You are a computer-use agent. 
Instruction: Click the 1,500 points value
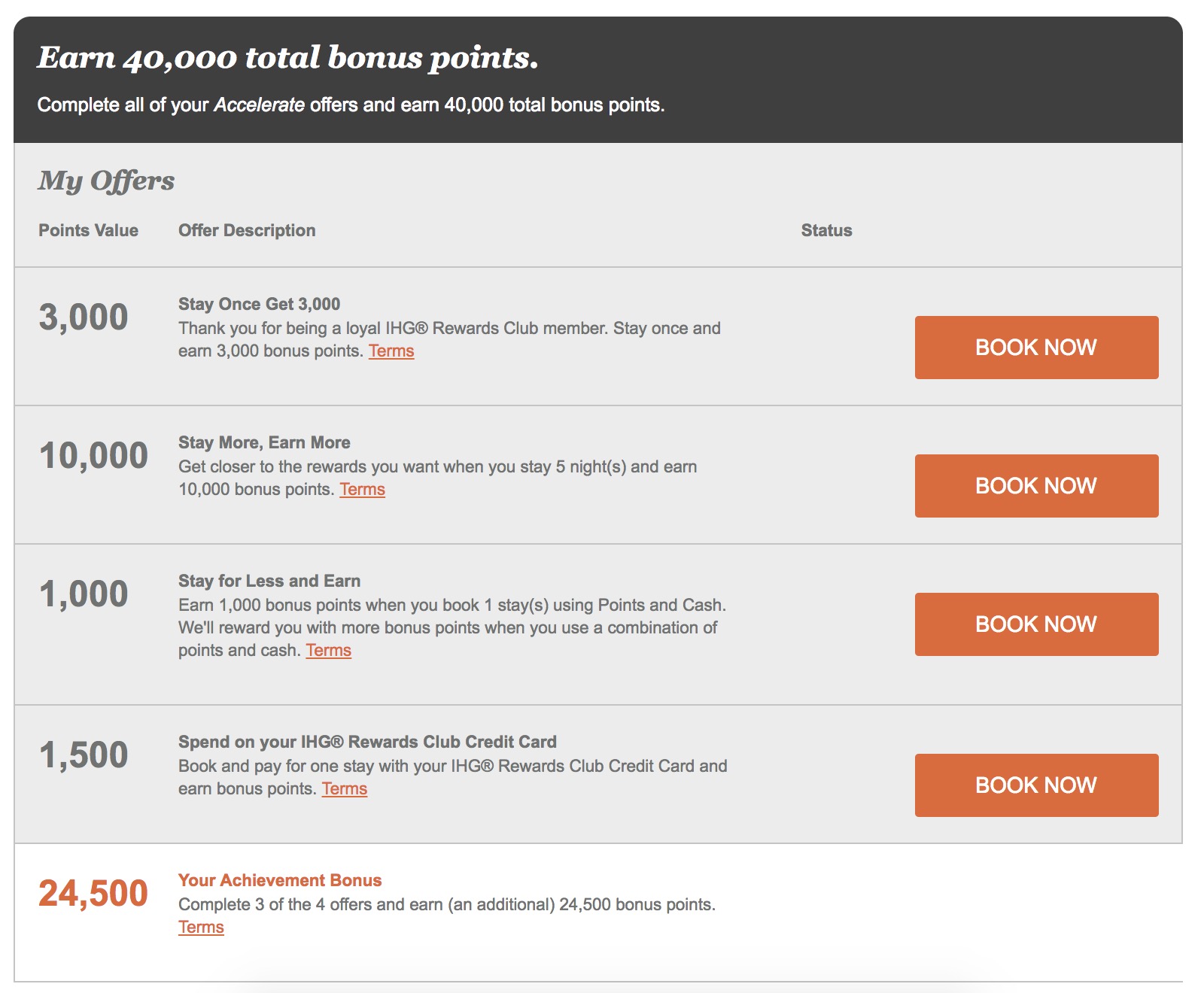(84, 755)
